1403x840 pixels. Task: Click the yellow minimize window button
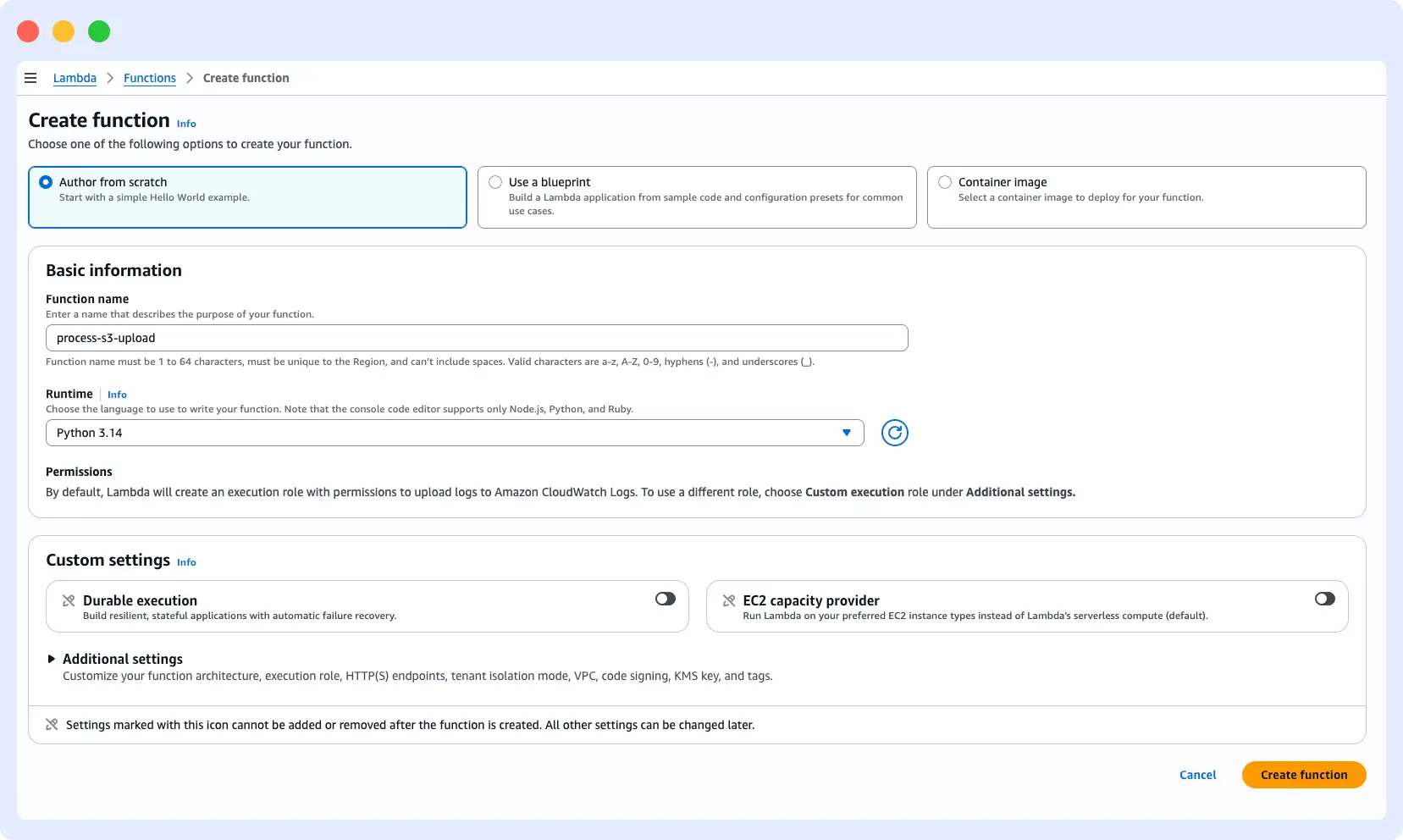click(64, 31)
